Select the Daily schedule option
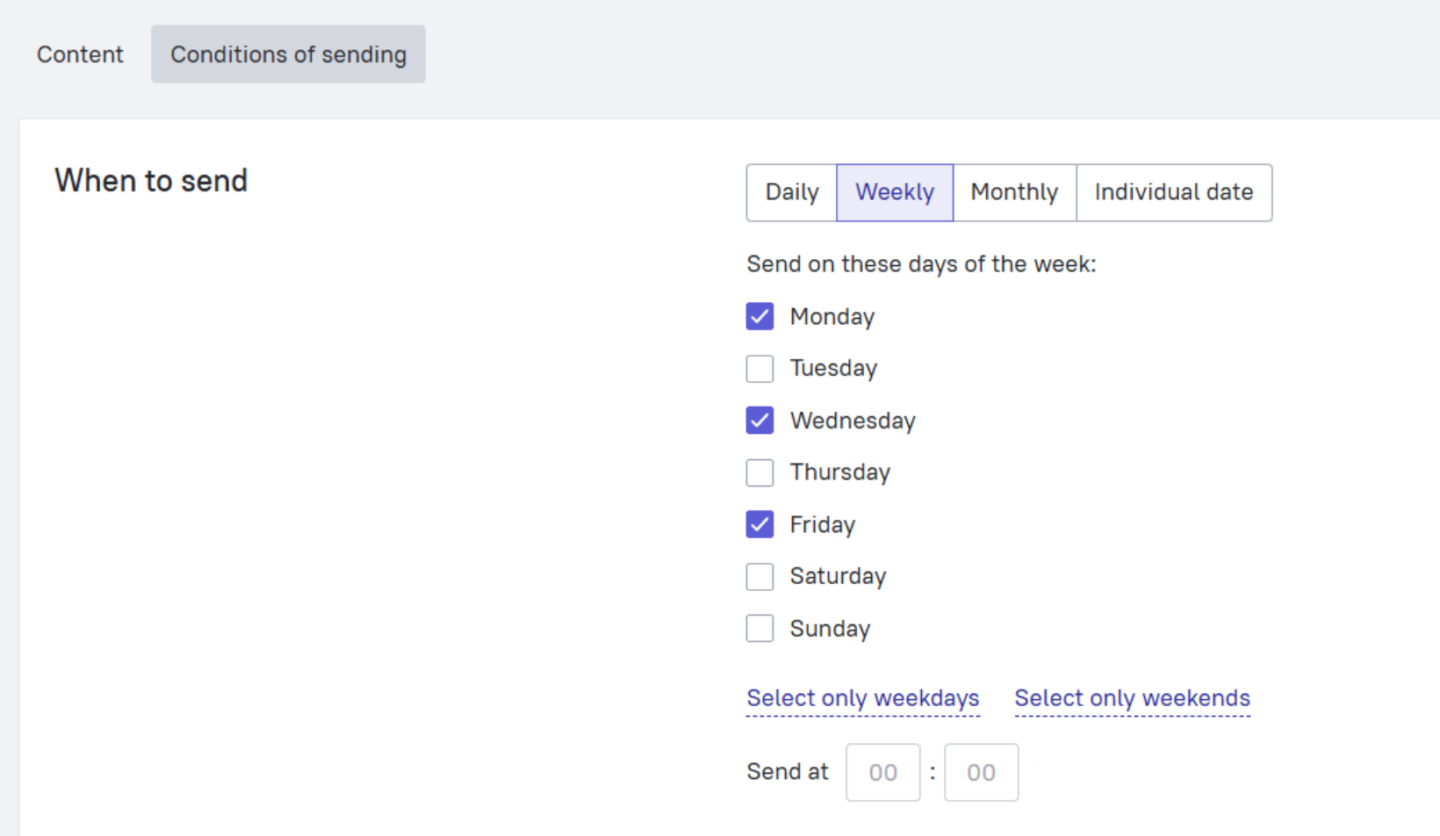 (x=791, y=192)
